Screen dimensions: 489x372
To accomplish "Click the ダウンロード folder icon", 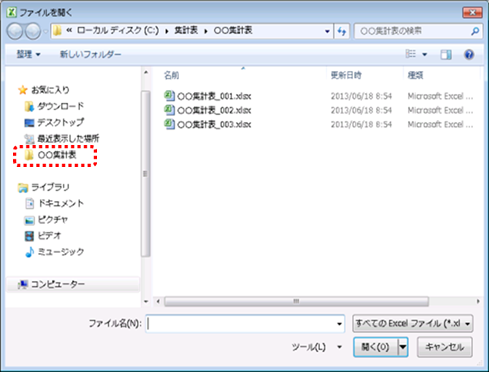I will [29, 106].
